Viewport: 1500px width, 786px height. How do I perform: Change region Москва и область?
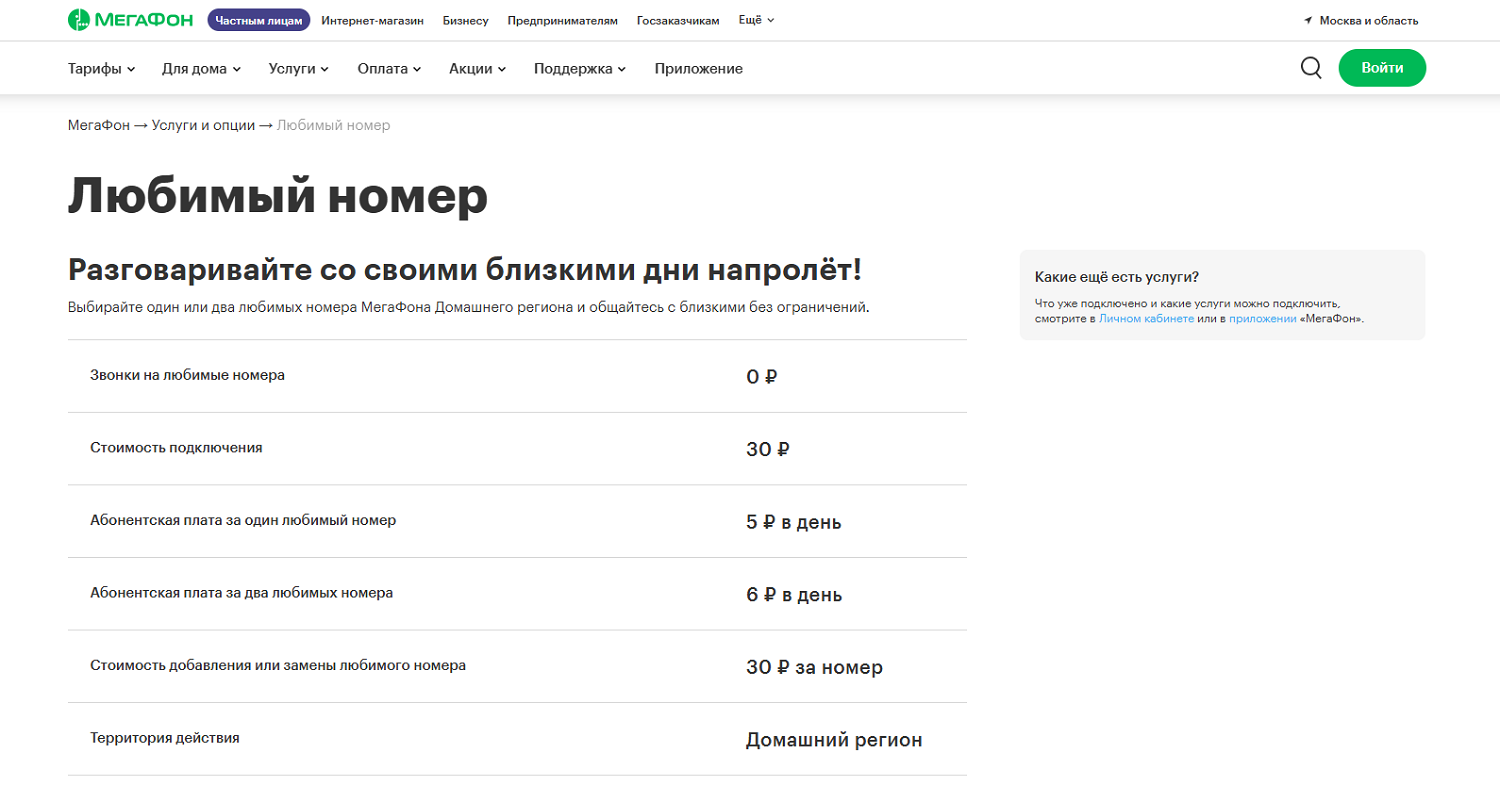1369,20
